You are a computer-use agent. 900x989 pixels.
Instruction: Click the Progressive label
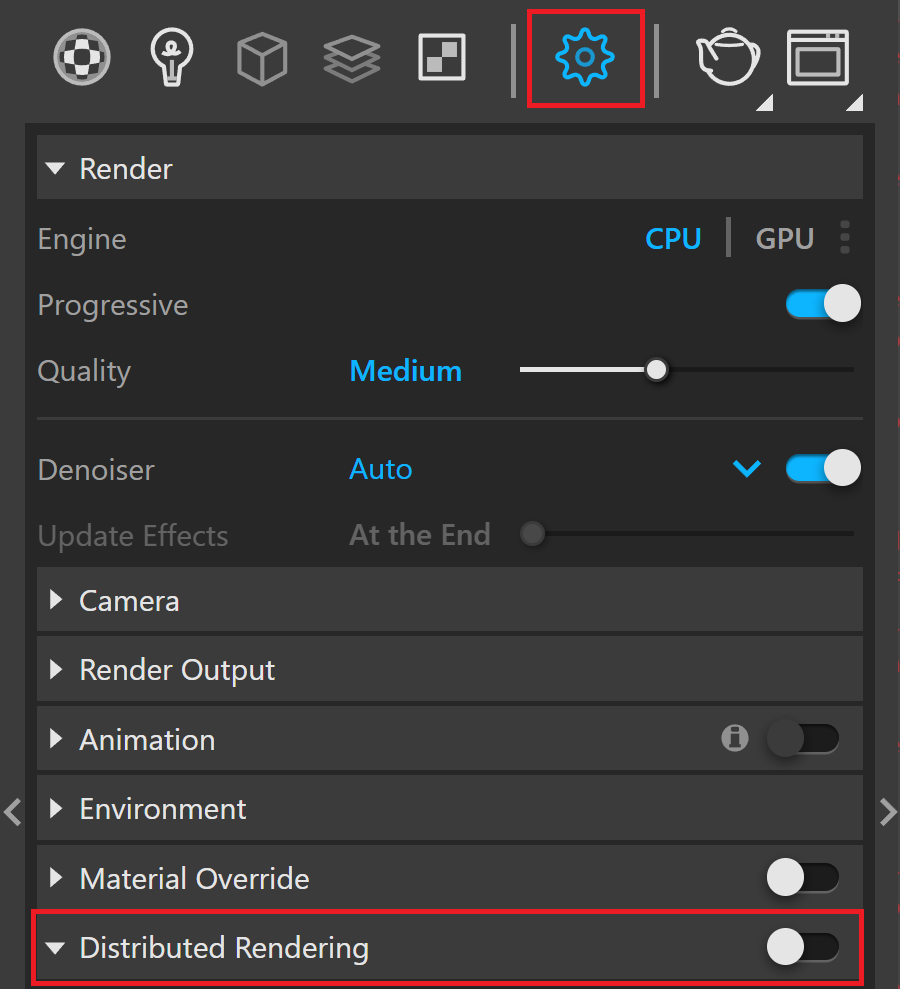(x=113, y=305)
